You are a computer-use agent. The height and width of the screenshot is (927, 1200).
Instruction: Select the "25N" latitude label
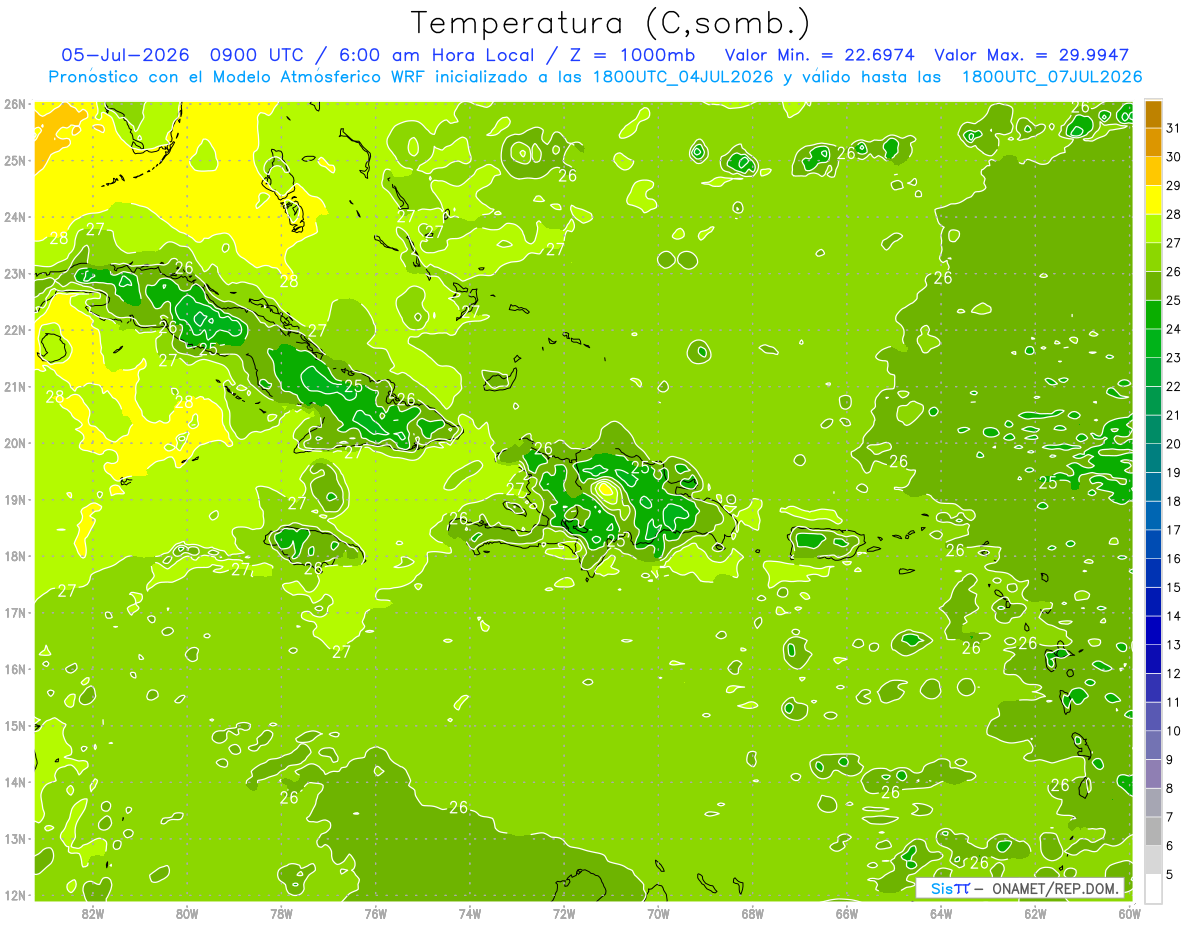pos(15,160)
